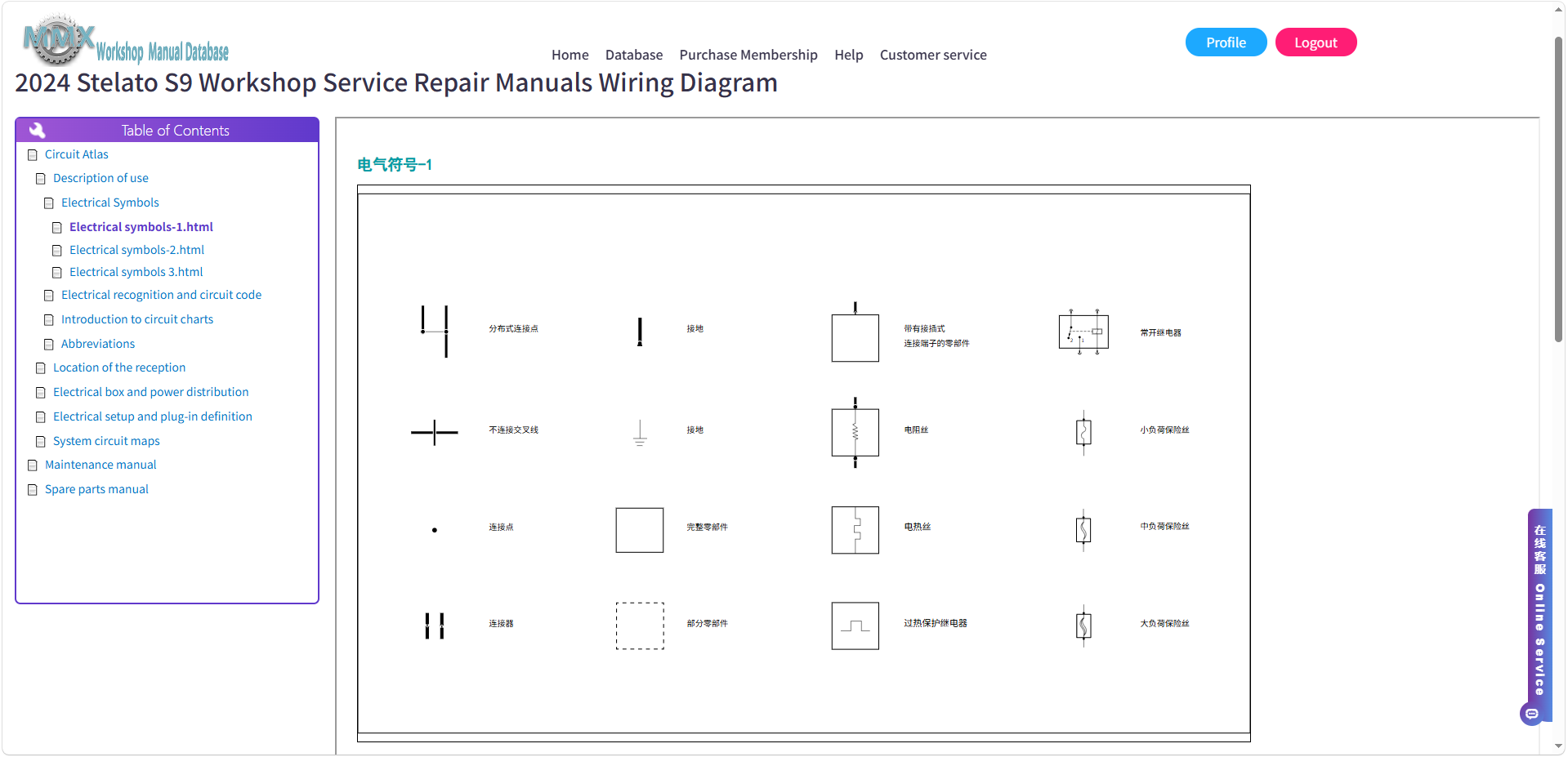Click the icon beside Electrical setup and plug-in definition

point(41,417)
